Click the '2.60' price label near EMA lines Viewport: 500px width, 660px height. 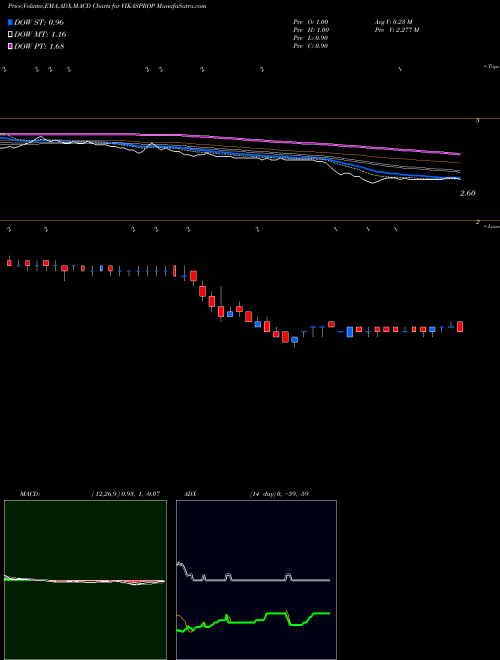coord(468,193)
